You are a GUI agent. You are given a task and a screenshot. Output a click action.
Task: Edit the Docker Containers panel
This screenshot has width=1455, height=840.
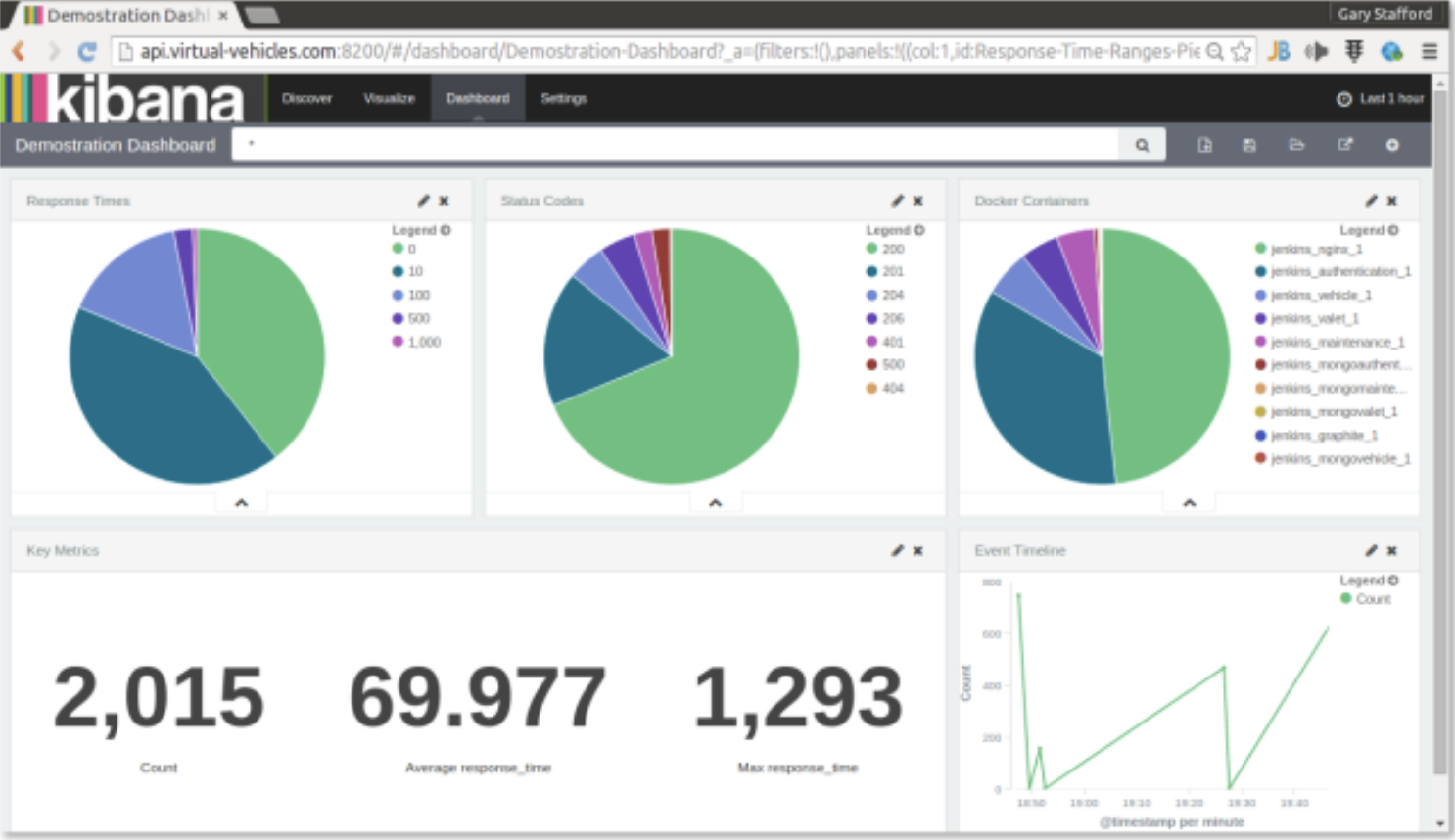click(1371, 200)
